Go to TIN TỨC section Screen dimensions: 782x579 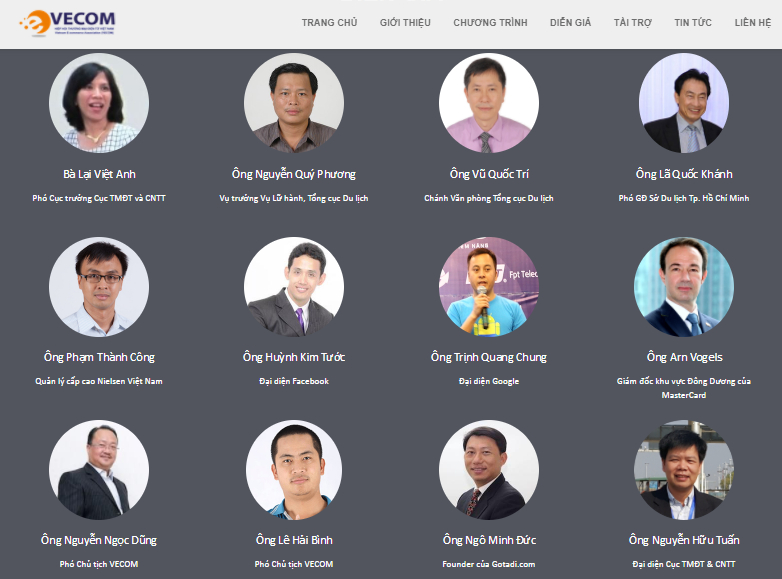point(693,22)
